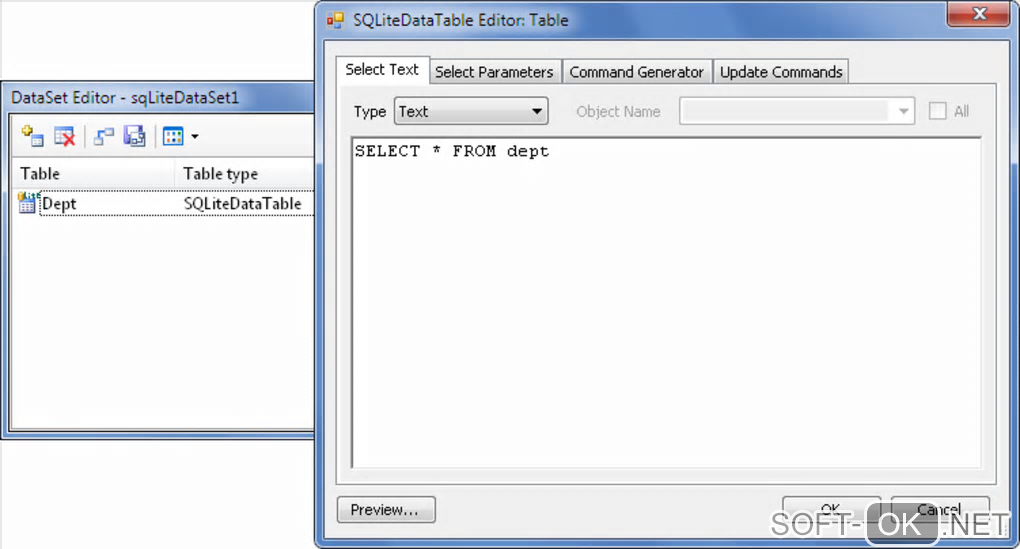Image resolution: width=1020 pixels, height=549 pixels.
Task: Expand the Type combo box
Action: click(x=471, y=111)
